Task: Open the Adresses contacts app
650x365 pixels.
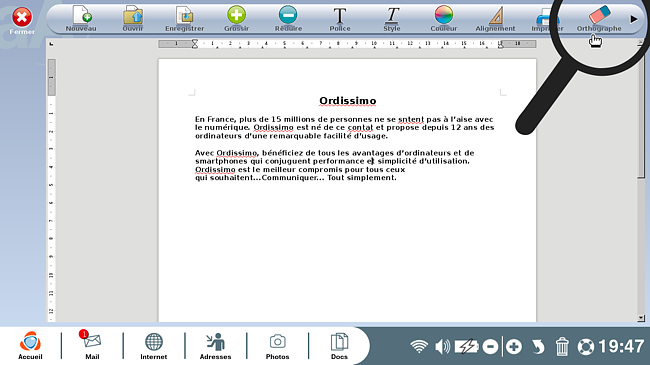Action: click(x=215, y=345)
